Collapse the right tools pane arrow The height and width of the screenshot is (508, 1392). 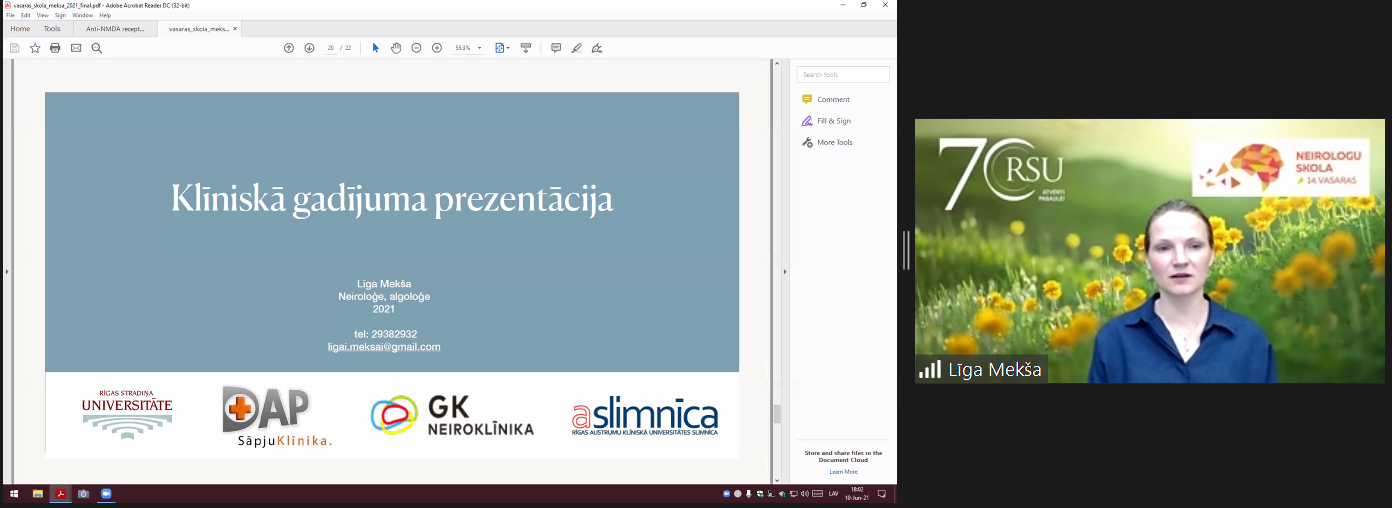785,271
